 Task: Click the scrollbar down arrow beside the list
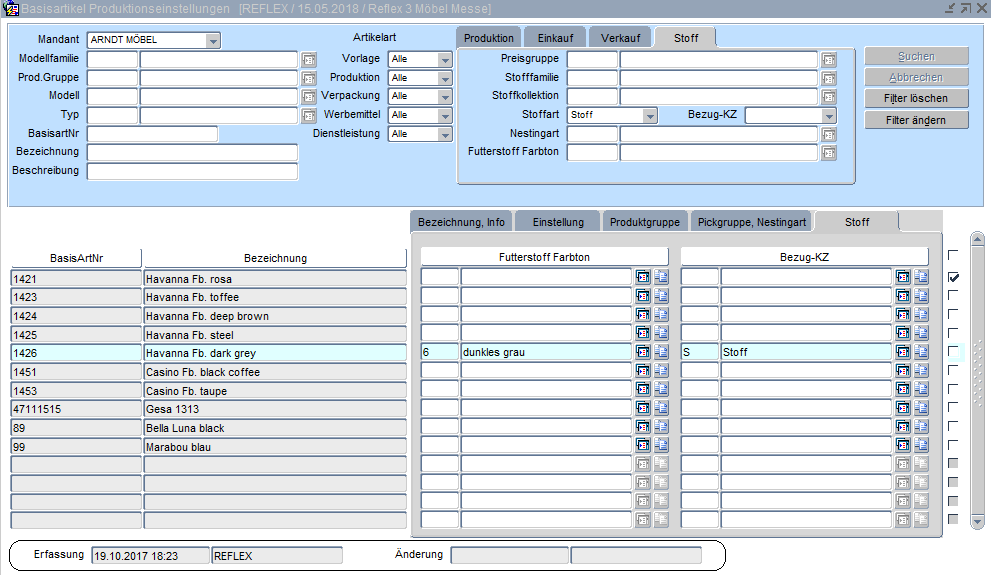click(978, 521)
